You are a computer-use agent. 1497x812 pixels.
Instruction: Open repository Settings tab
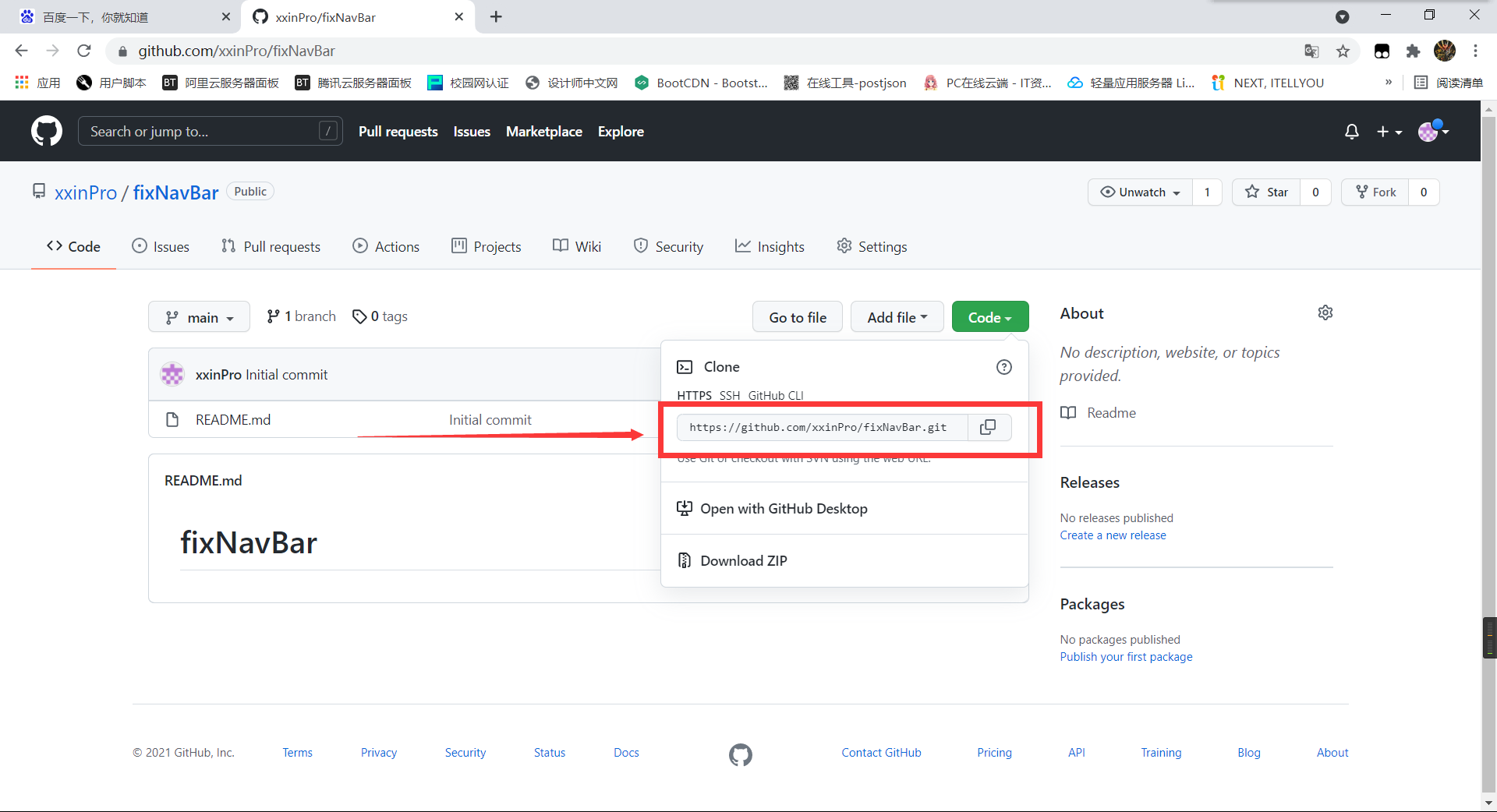tap(872, 246)
